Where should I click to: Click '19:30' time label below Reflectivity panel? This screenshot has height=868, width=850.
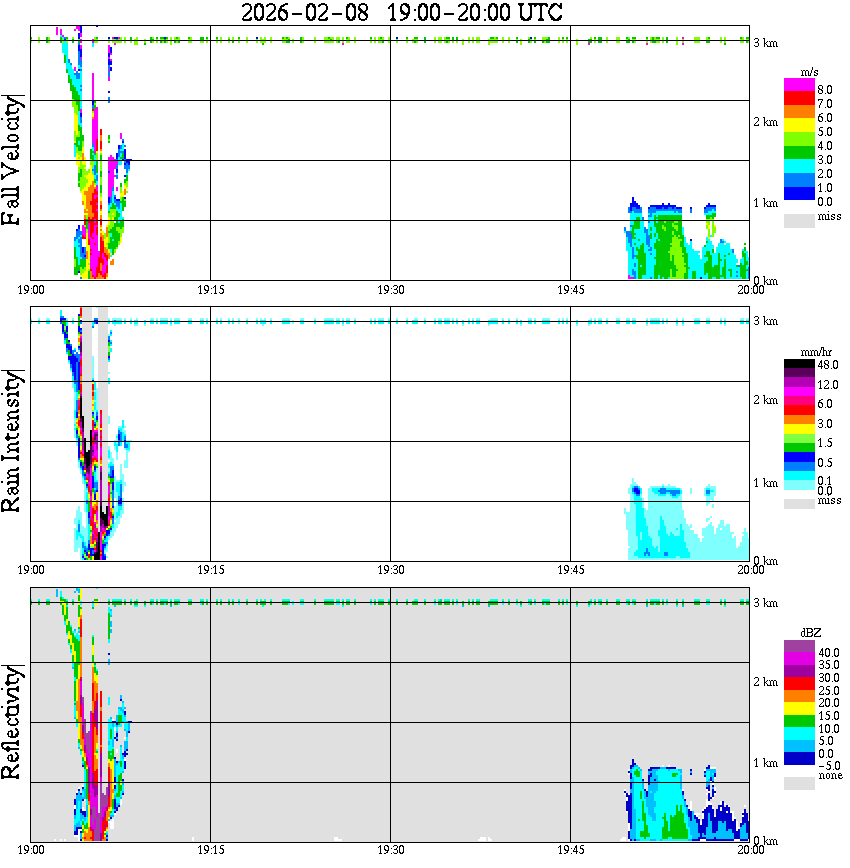(391, 850)
